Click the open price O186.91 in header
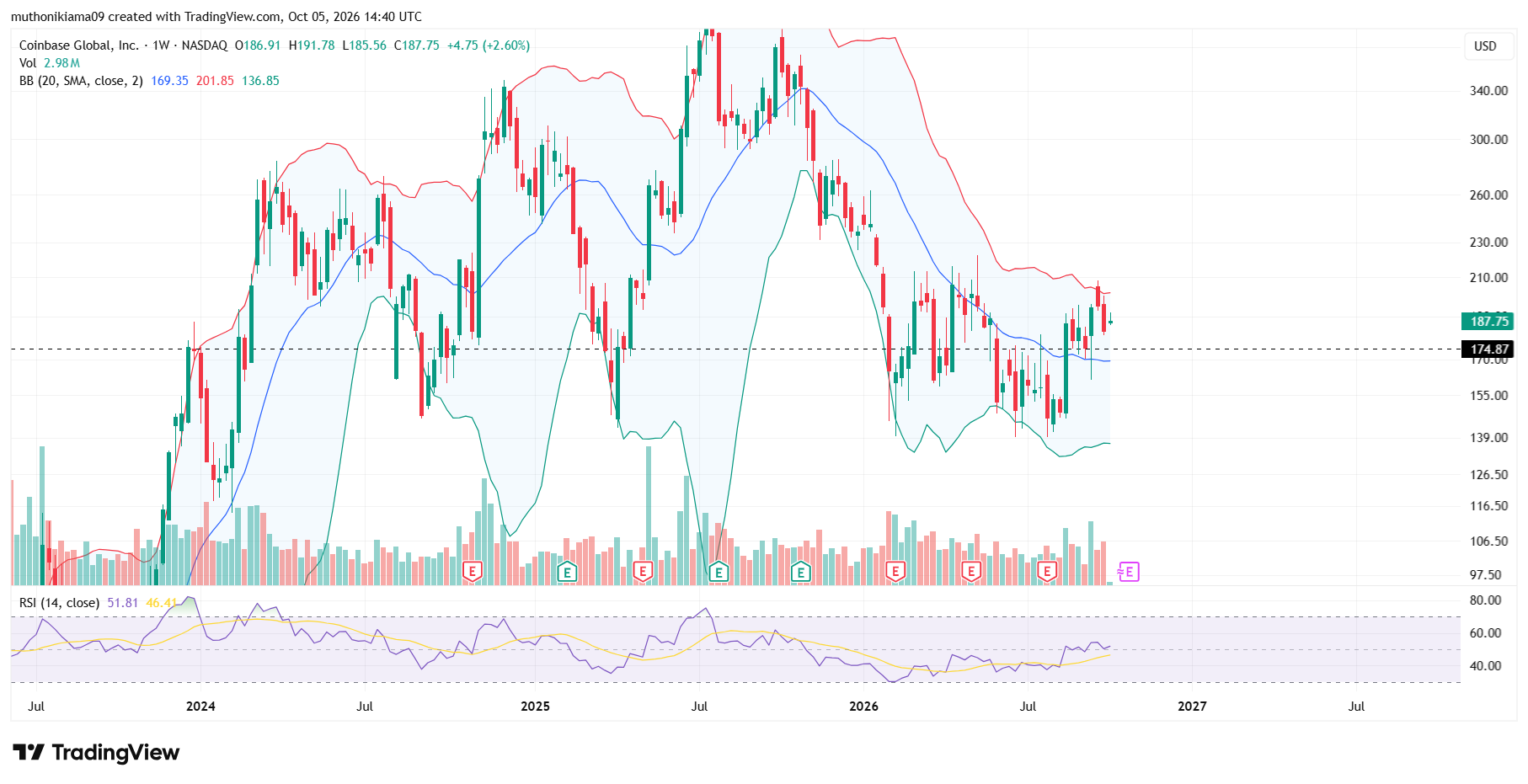 click(257, 45)
